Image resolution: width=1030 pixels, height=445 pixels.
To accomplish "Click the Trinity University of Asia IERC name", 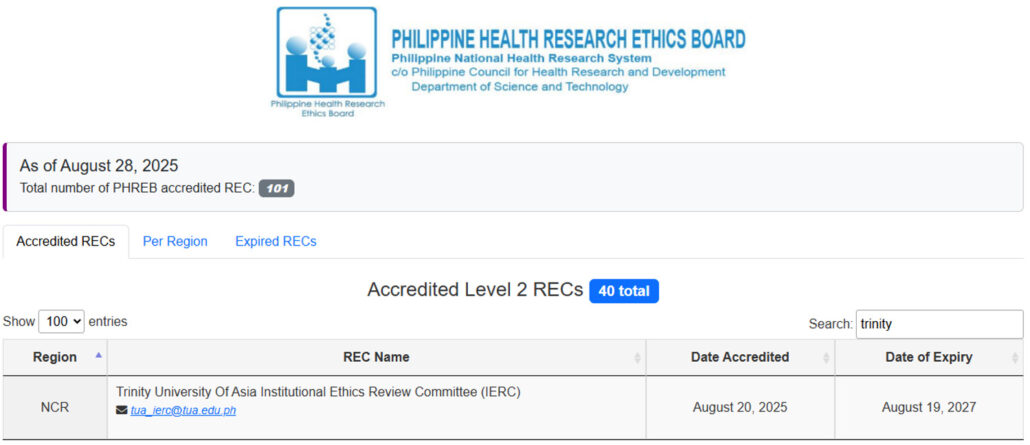I will click(x=318, y=391).
